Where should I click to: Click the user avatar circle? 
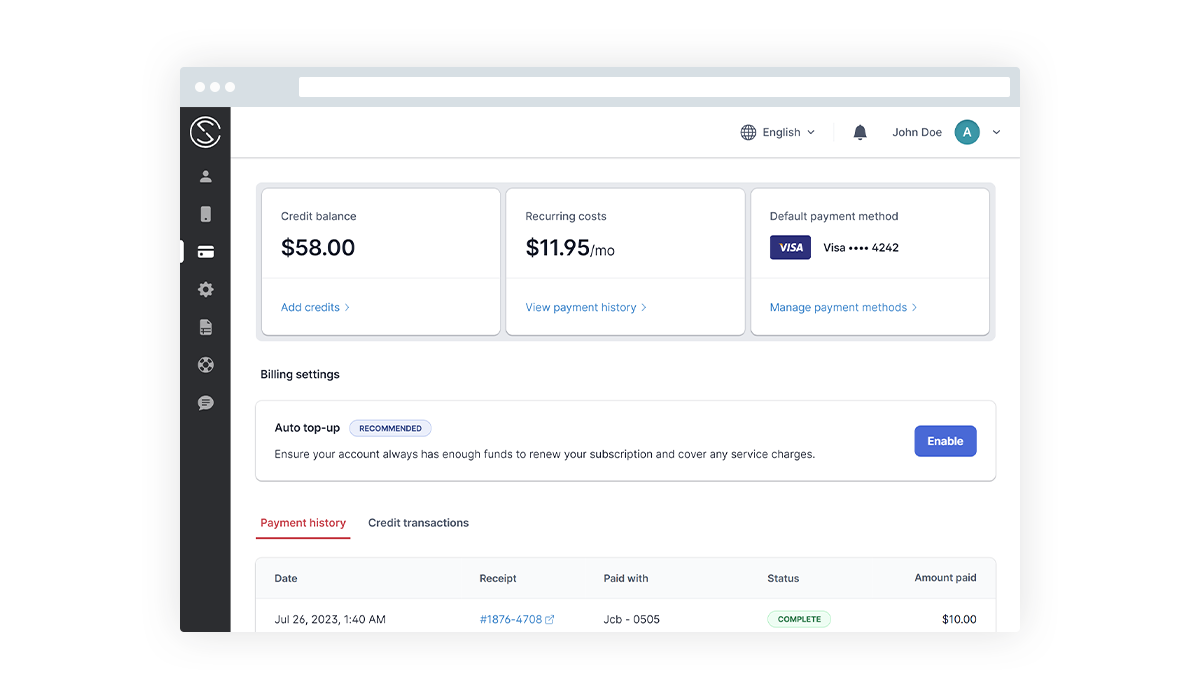tap(967, 132)
